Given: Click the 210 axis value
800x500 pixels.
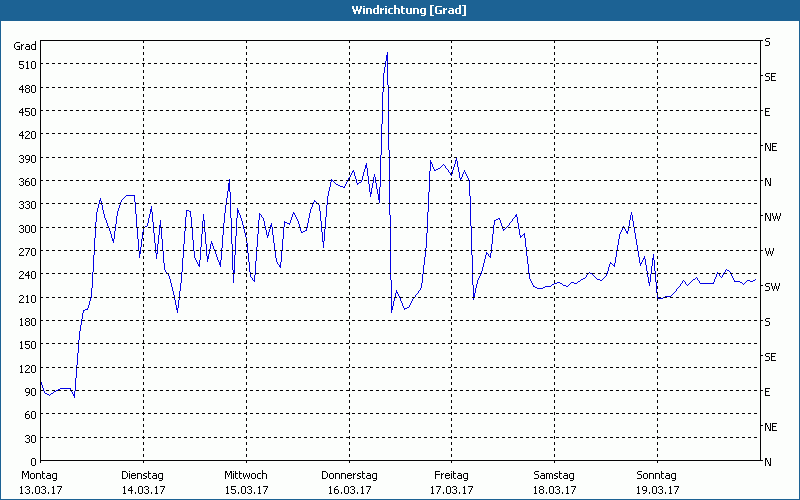Looking at the screenshot, I should pyautogui.click(x=28, y=298).
